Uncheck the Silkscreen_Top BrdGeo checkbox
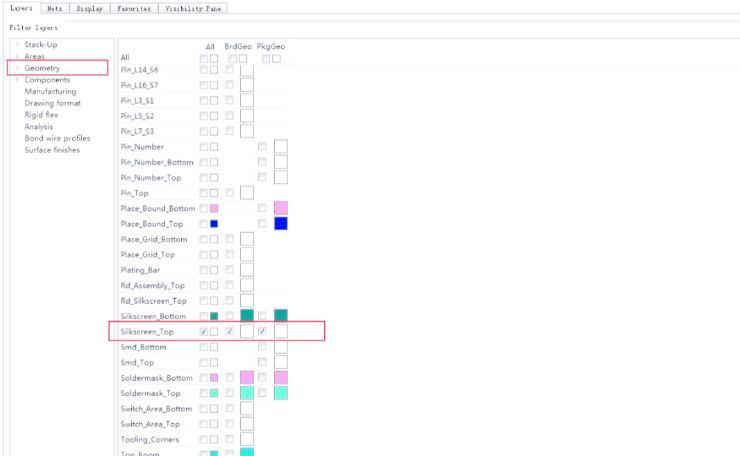This screenshot has height=456, width=740. pyautogui.click(x=230, y=331)
